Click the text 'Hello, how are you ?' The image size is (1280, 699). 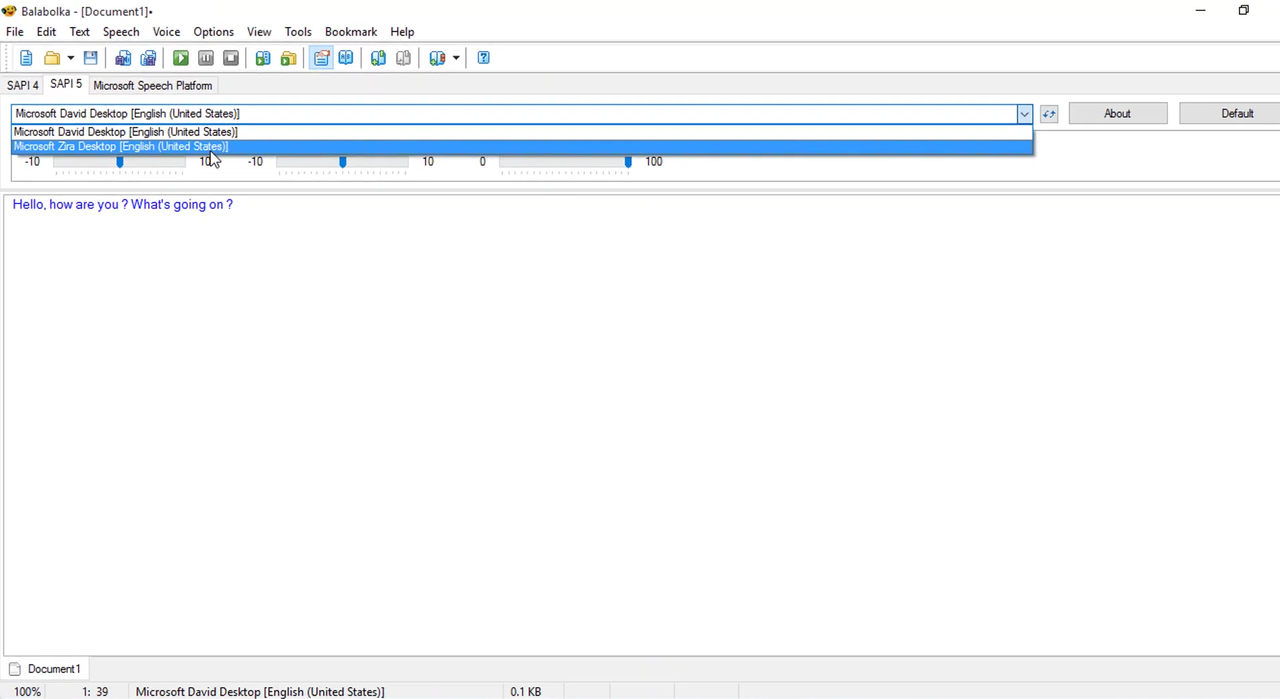(69, 204)
